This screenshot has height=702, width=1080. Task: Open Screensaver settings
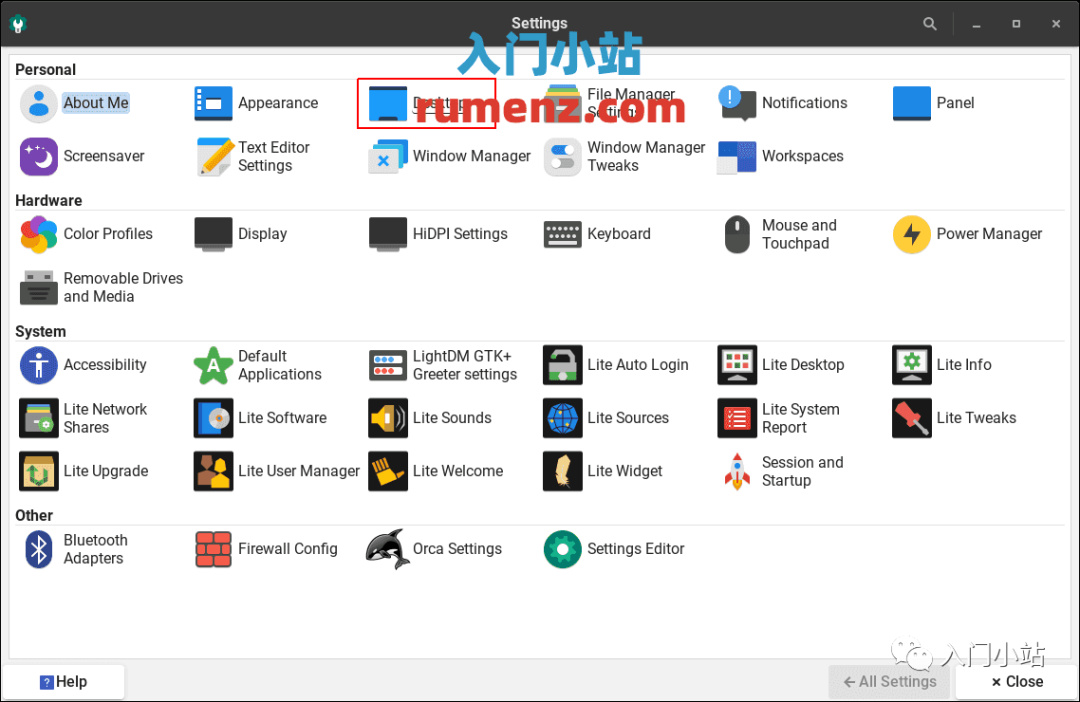coord(82,156)
